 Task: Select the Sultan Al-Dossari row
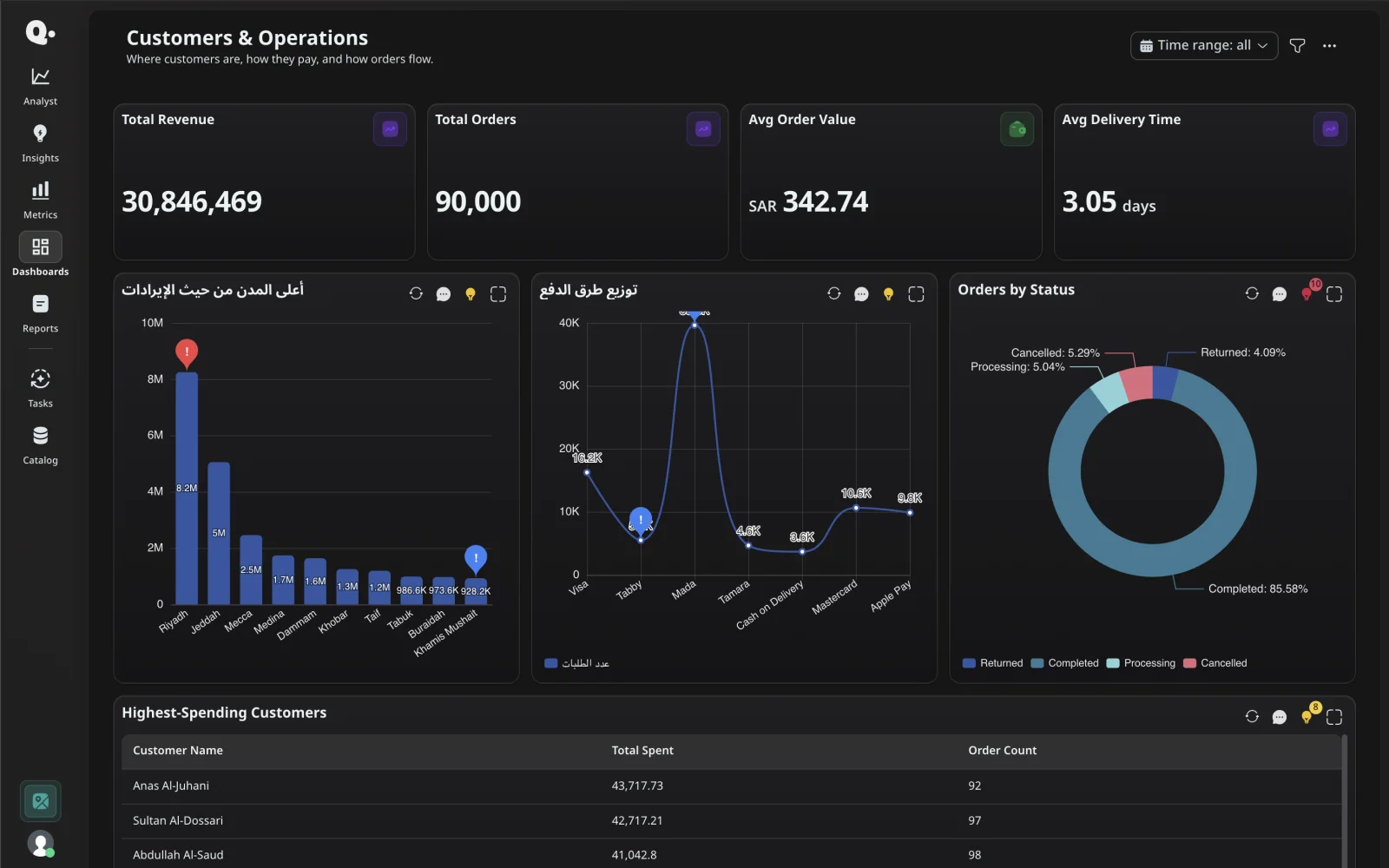pyautogui.click(x=731, y=820)
